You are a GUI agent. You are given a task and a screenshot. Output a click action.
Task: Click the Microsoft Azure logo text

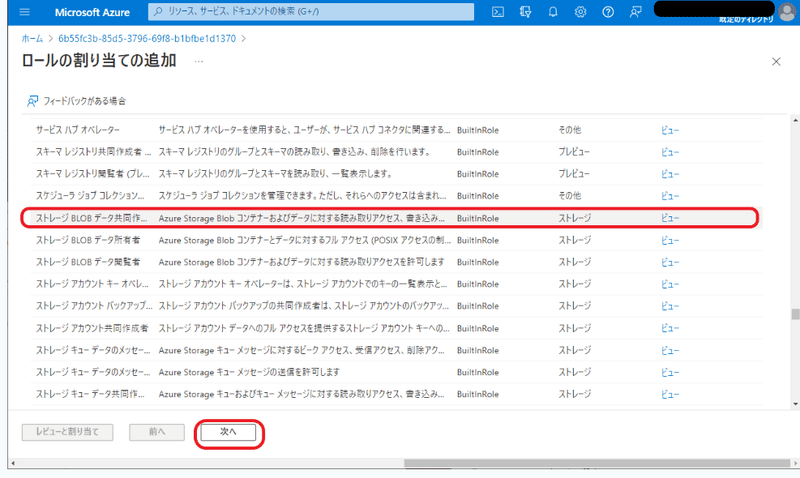coord(92,12)
